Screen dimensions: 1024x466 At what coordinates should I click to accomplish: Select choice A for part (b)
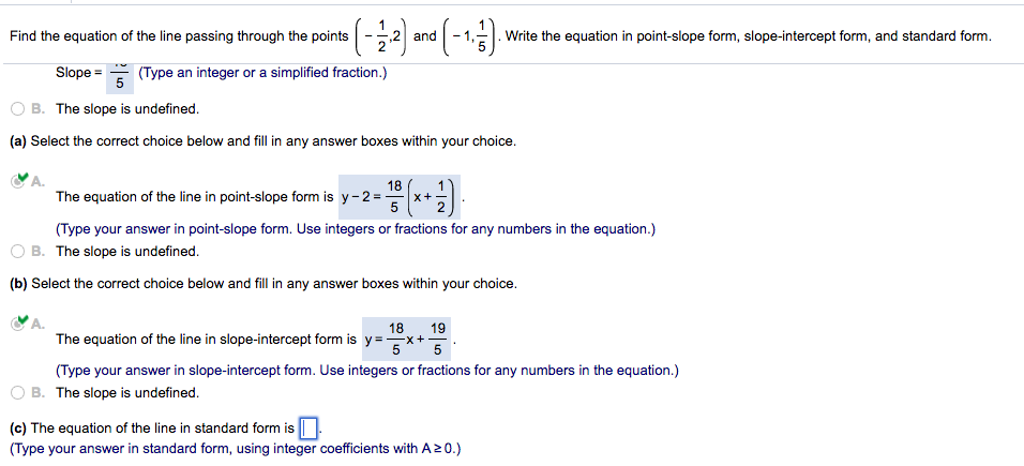[20, 323]
